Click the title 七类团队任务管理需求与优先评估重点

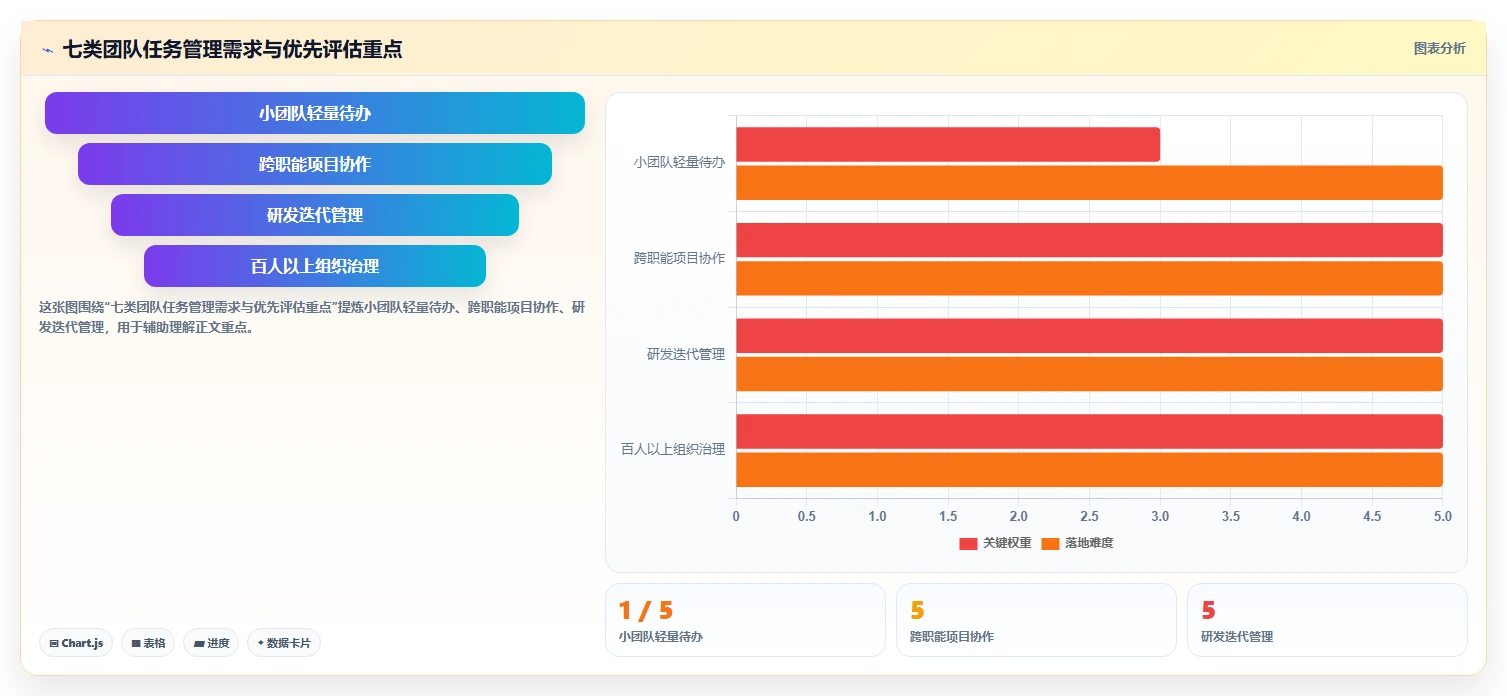tap(232, 49)
